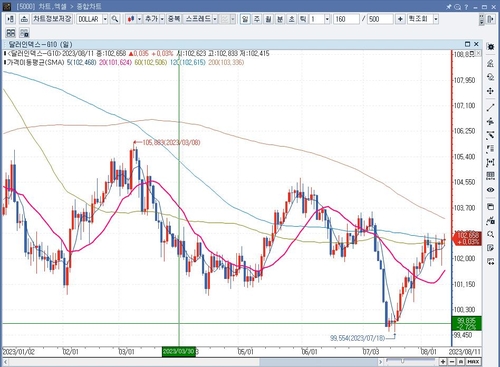Select the minute (분) period button

coord(280,19)
